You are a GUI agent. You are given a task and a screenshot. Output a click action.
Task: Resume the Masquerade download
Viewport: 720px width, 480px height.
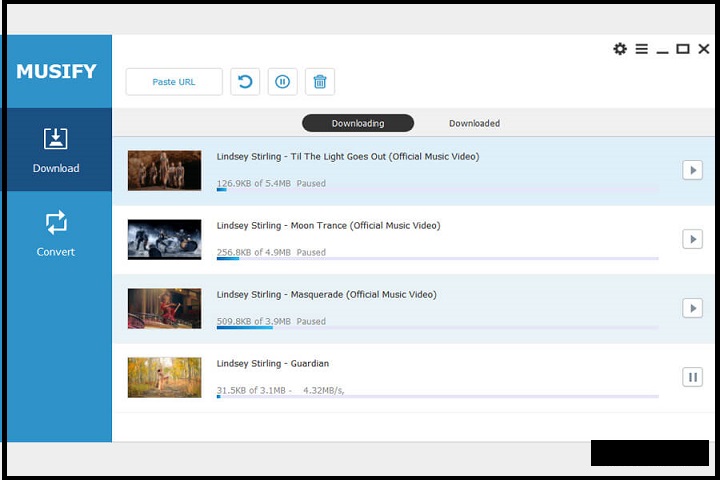(x=692, y=308)
